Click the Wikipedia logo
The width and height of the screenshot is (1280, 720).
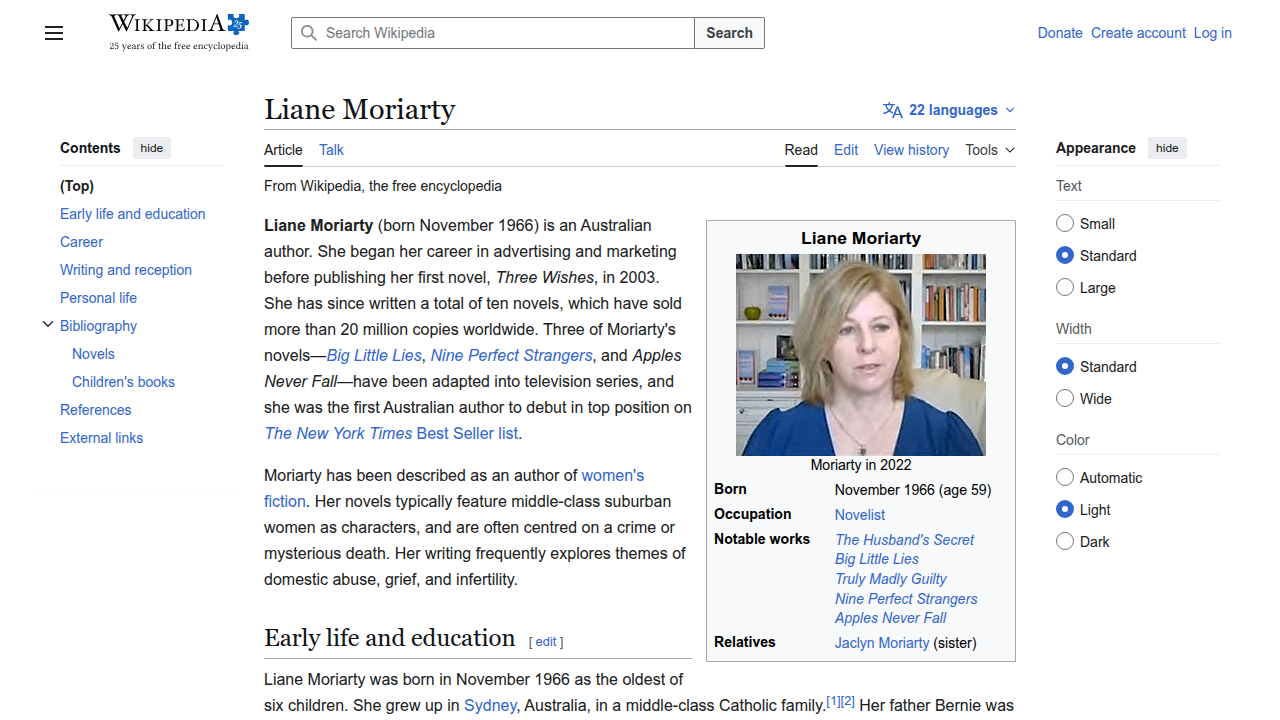point(179,32)
